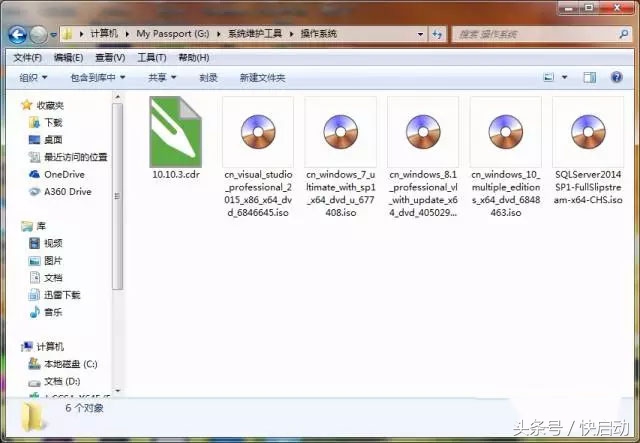Image resolution: width=640 pixels, height=443 pixels.
Task: Open help with the blue question icon
Action: [616, 77]
